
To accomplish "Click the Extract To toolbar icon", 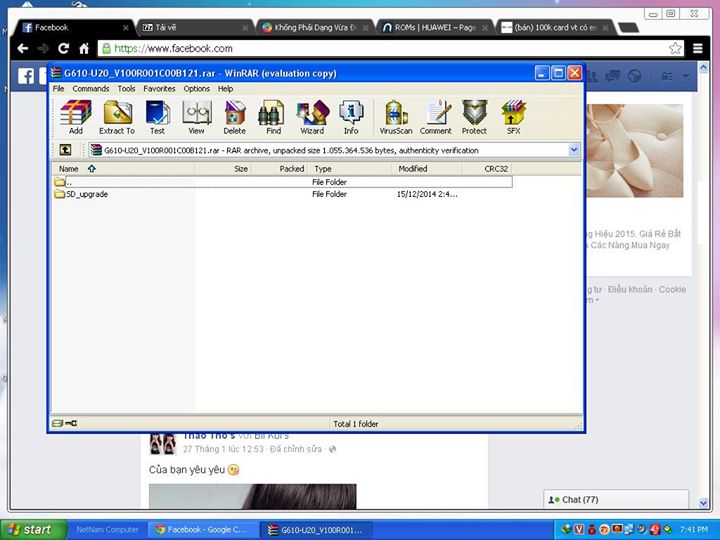I will click(x=117, y=116).
